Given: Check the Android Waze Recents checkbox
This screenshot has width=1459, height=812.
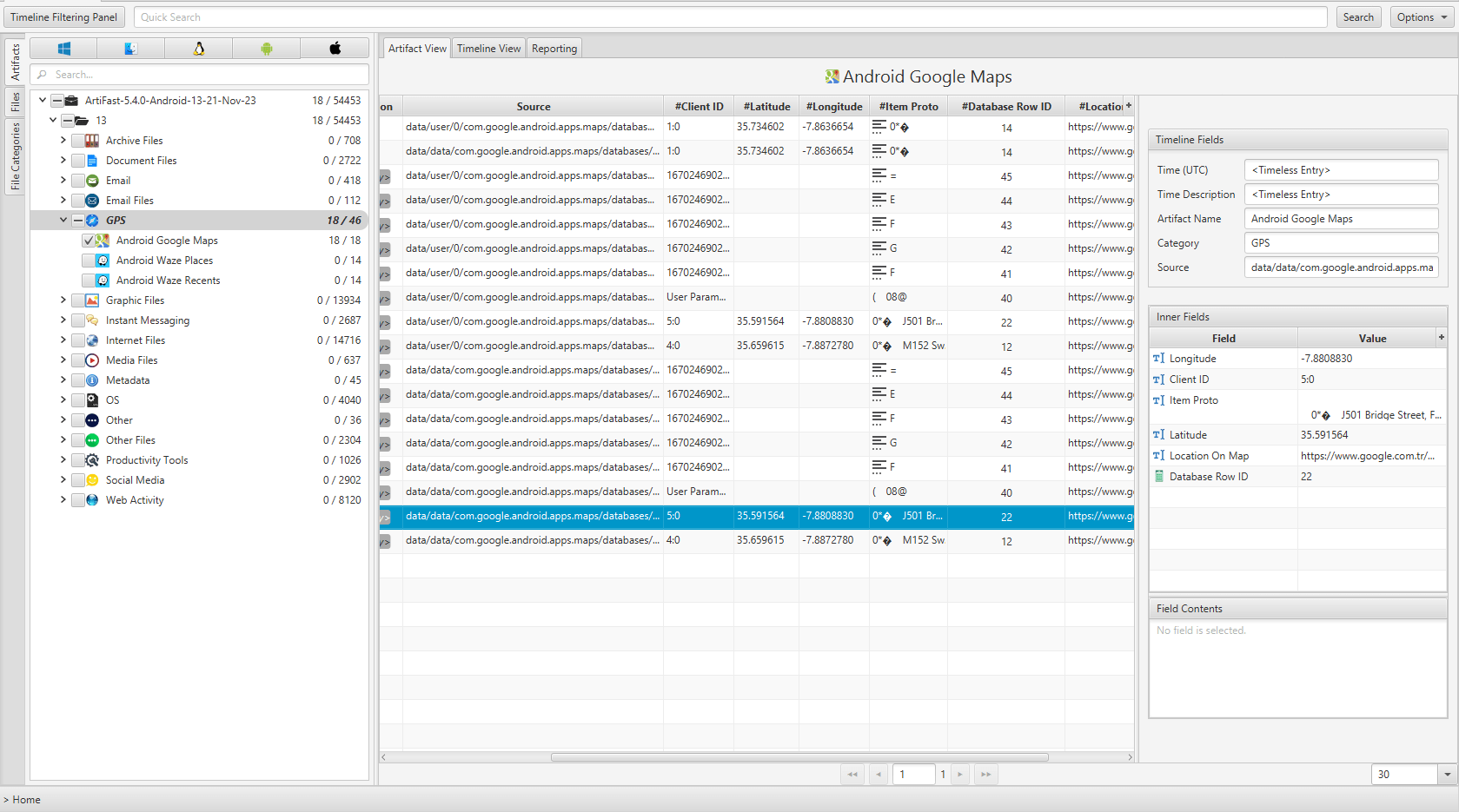Looking at the screenshot, I should pos(88,281).
